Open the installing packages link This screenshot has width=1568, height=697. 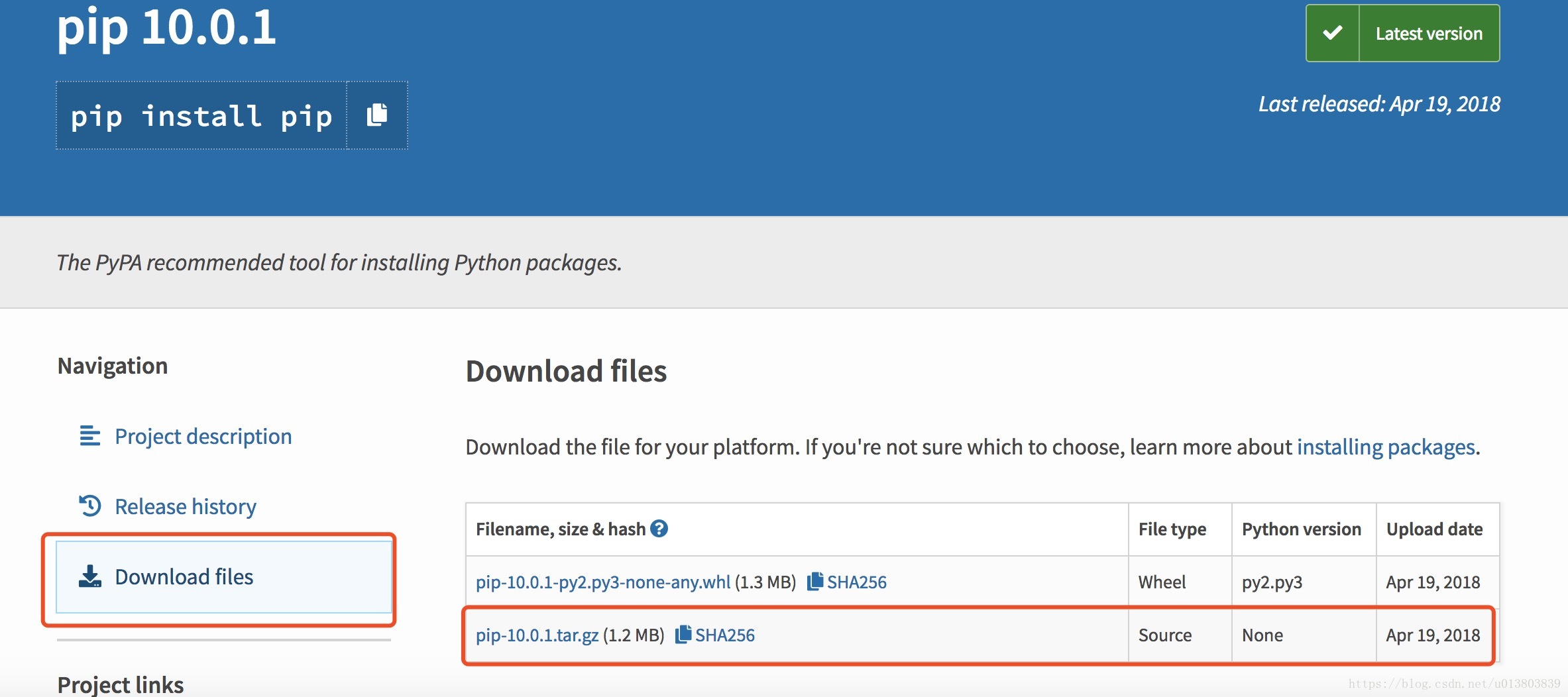1386,447
